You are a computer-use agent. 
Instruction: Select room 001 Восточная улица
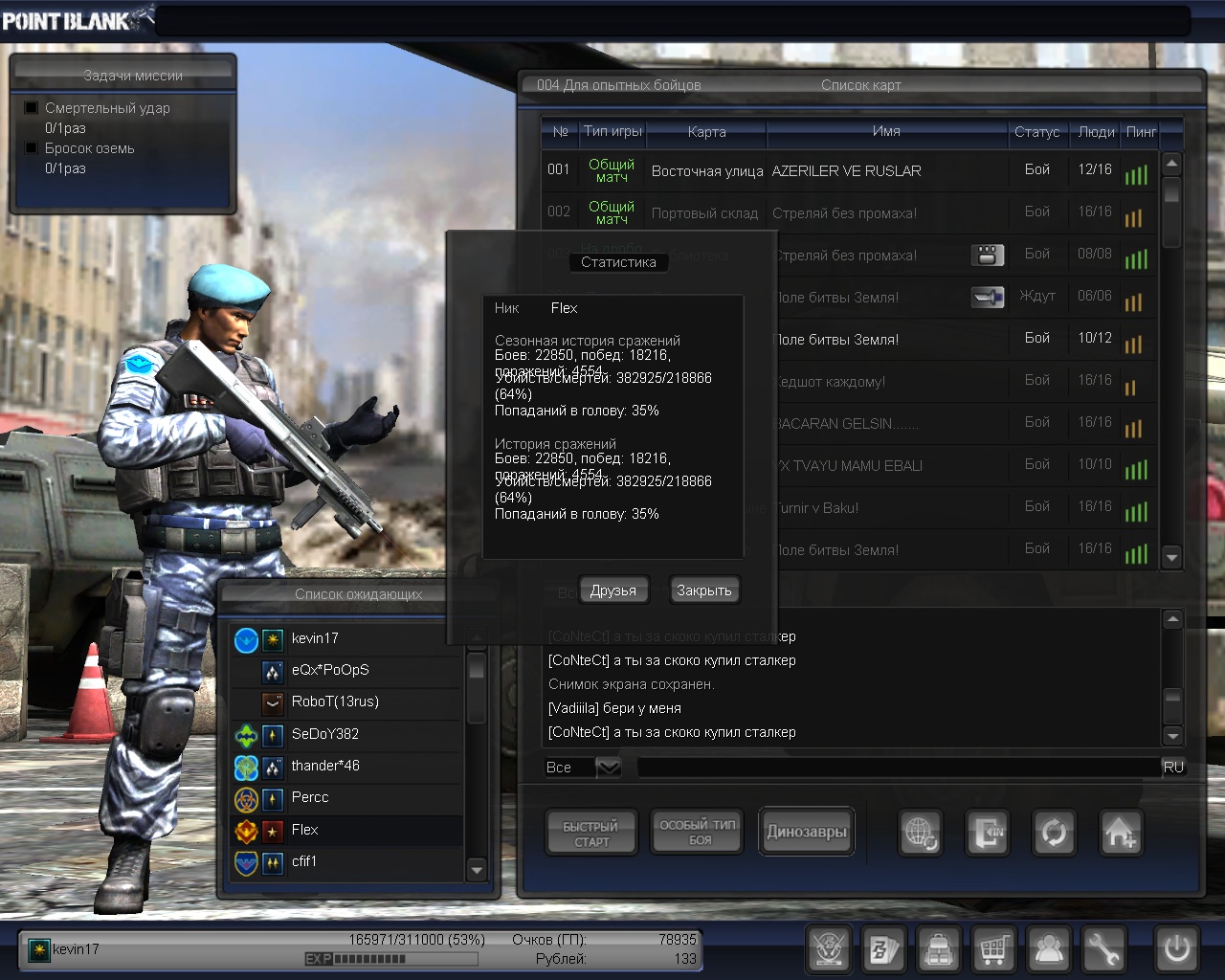[850, 170]
